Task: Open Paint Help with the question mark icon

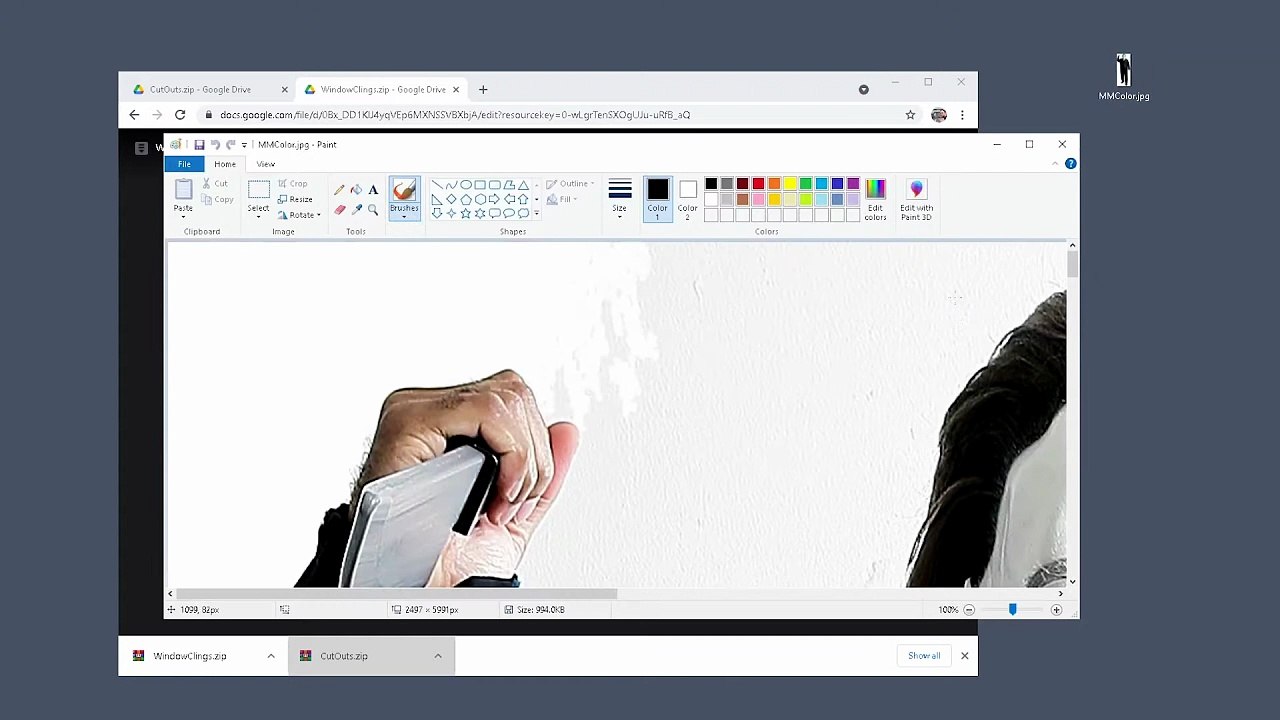Action: [1070, 164]
